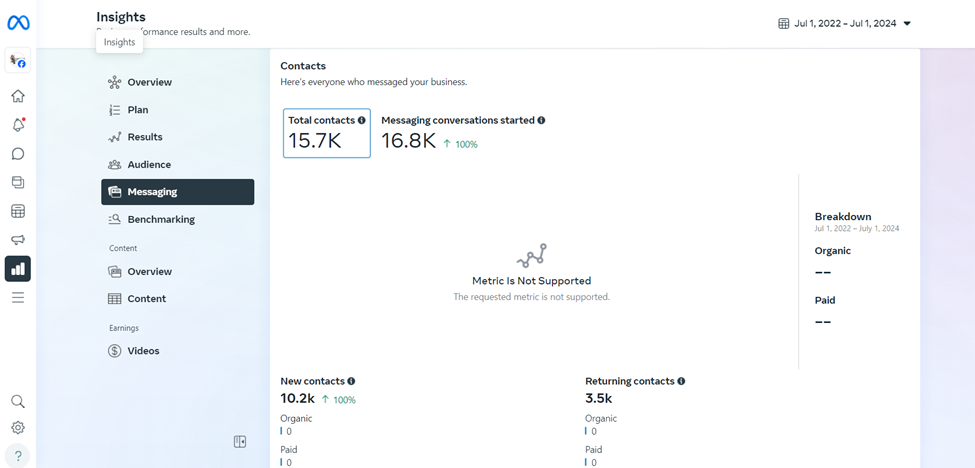Open the Ads megaphone icon
Image resolution: width=975 pixels, height=468 pixels.
tap(18, 240)
